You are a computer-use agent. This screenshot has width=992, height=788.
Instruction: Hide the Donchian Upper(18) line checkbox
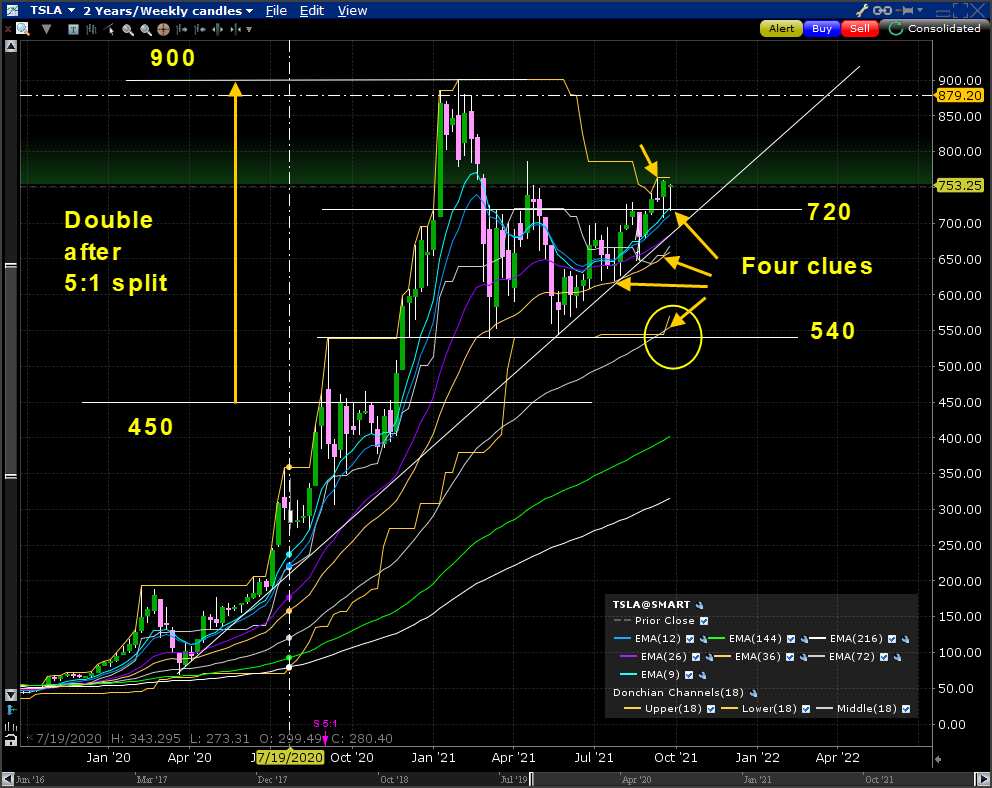[x=711, y=709]
